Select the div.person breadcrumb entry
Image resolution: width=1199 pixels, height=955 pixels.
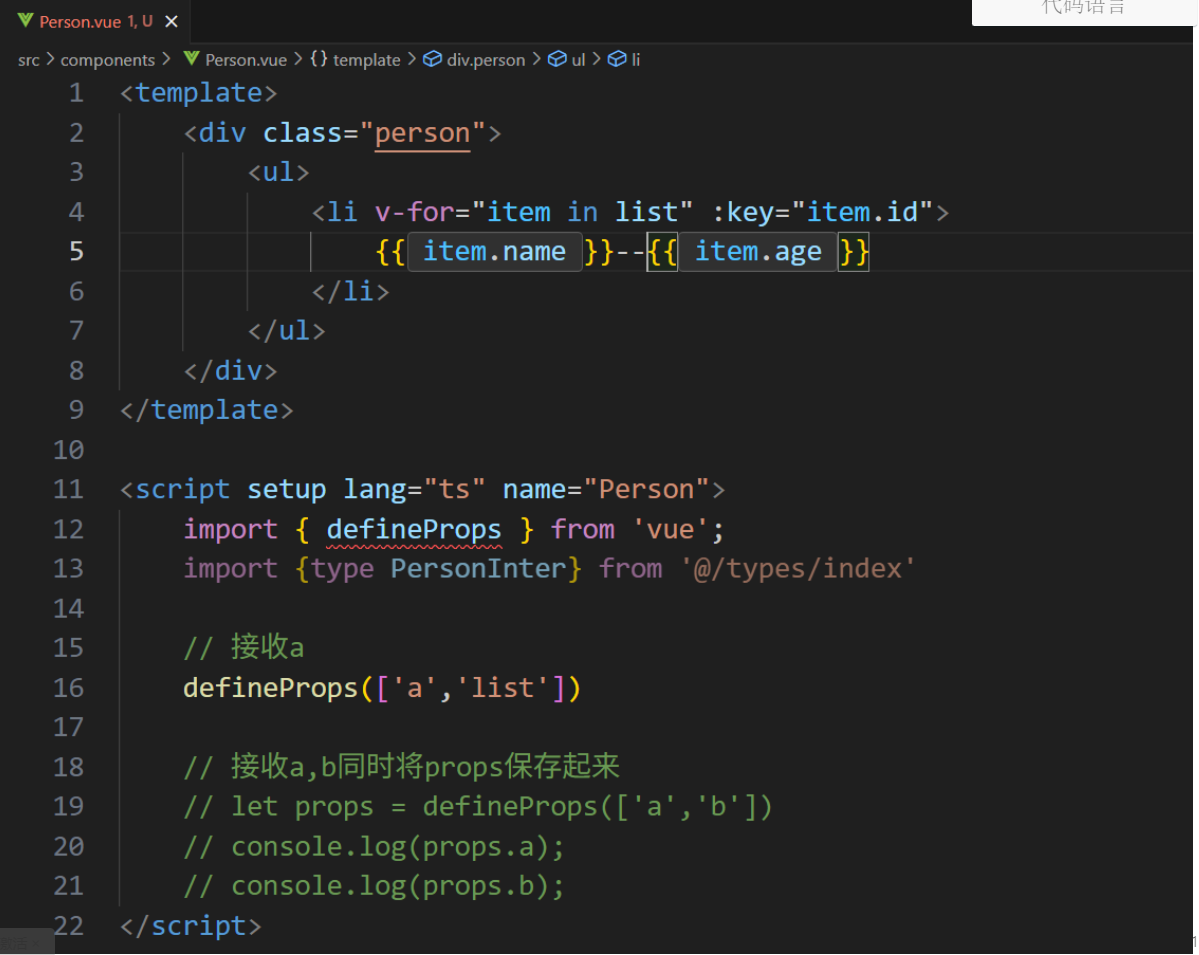tap(486, 60)
